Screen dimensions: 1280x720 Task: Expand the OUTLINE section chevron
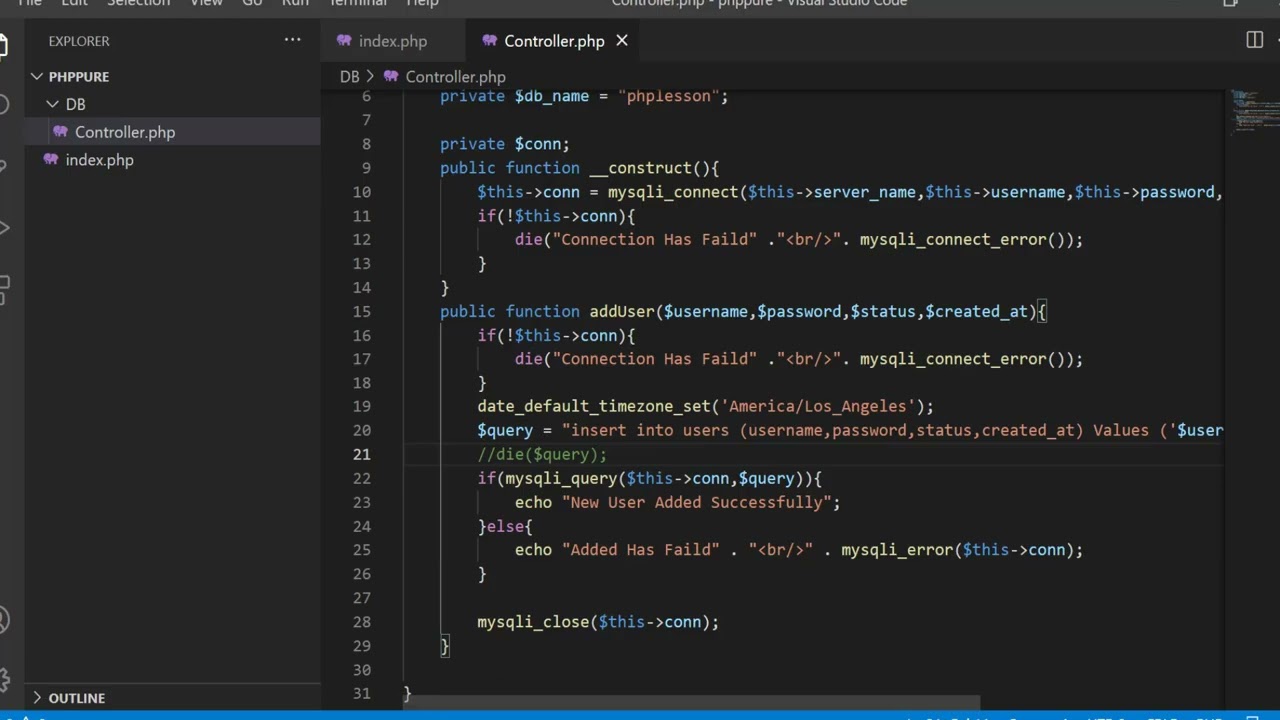click(x=37, y=698)
